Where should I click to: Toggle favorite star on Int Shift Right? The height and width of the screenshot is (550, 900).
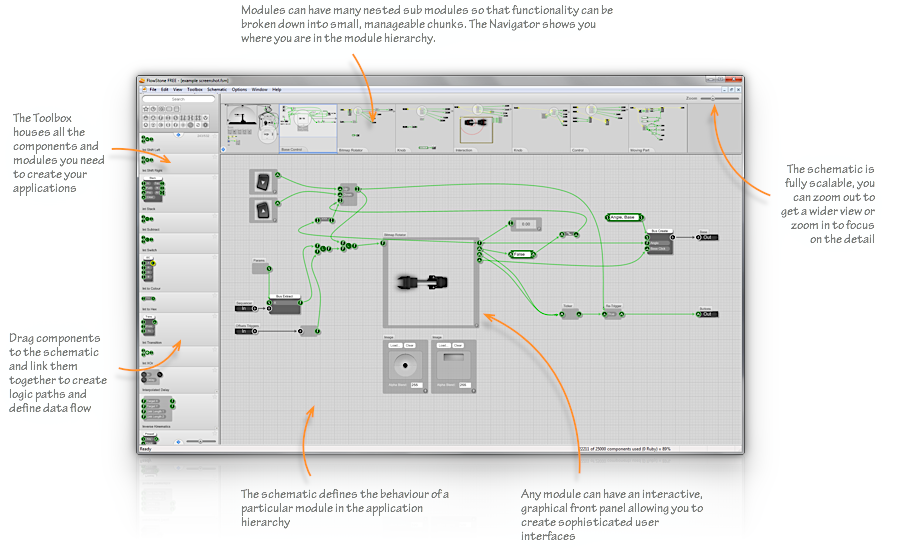[x=215, y=157]
